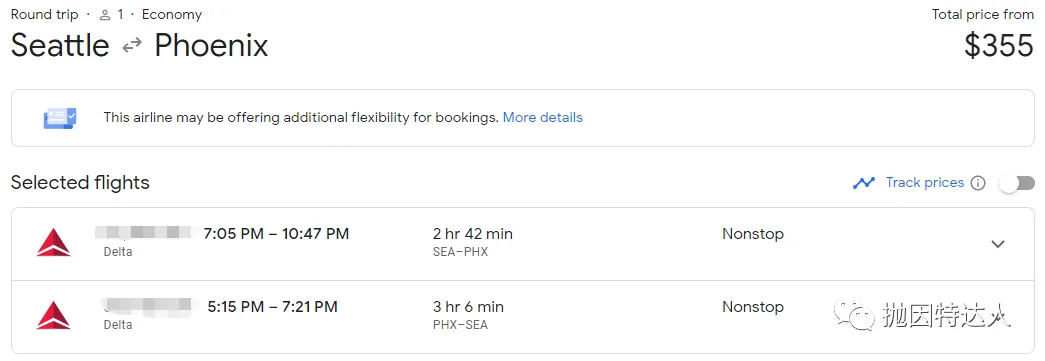Viewport: 1045px width, 361px height.
Task: Click the Delta logo on the SEA–PHX flight
Action: click(x=53, y=242)
